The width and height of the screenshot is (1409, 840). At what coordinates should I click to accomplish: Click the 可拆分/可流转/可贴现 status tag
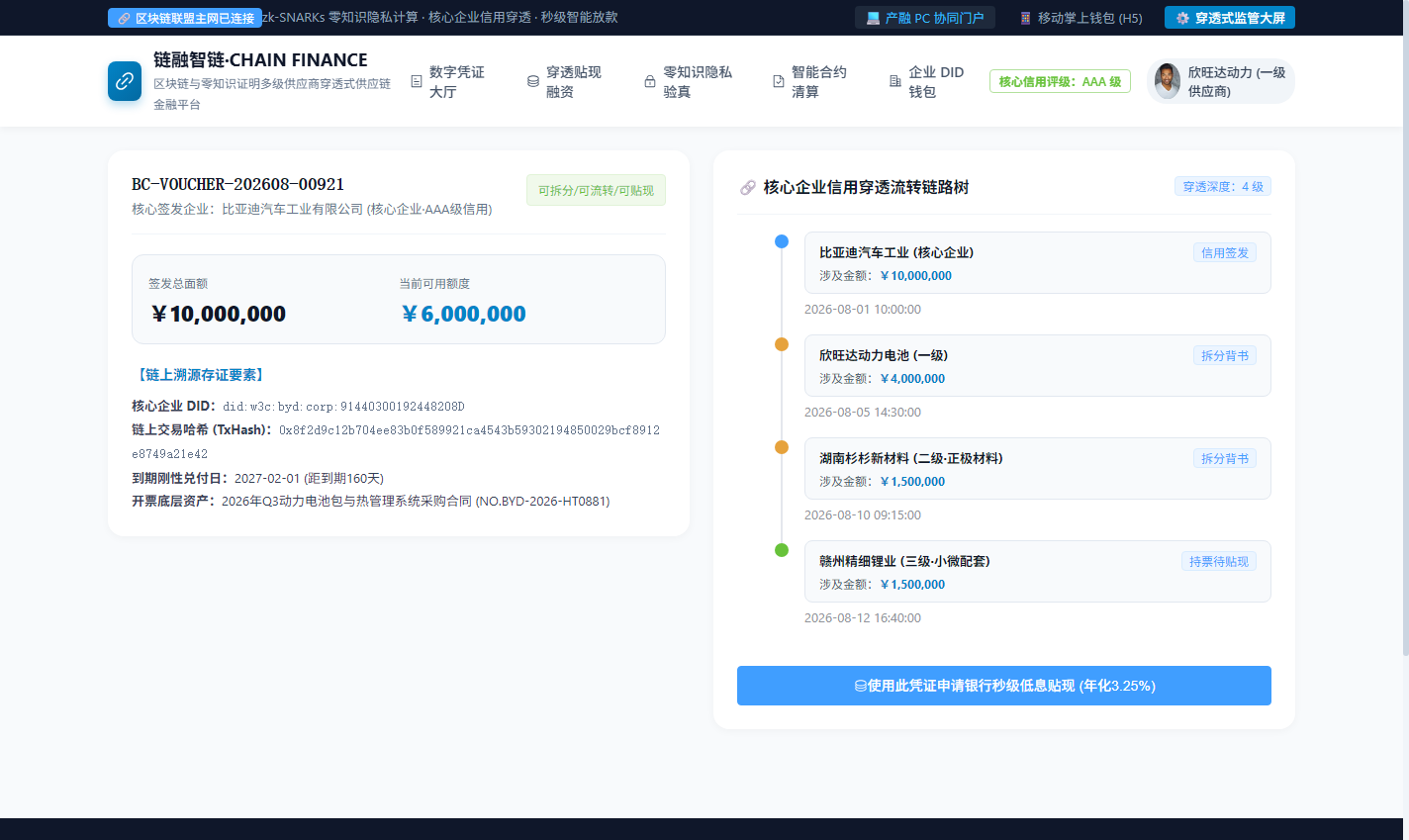click(x=596, y=190)
